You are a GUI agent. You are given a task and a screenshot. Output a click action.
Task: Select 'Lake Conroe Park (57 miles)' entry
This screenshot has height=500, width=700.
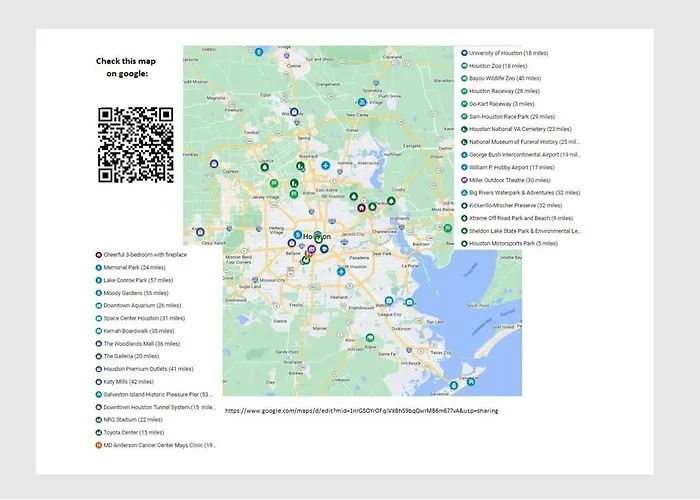tap(138, 280)
